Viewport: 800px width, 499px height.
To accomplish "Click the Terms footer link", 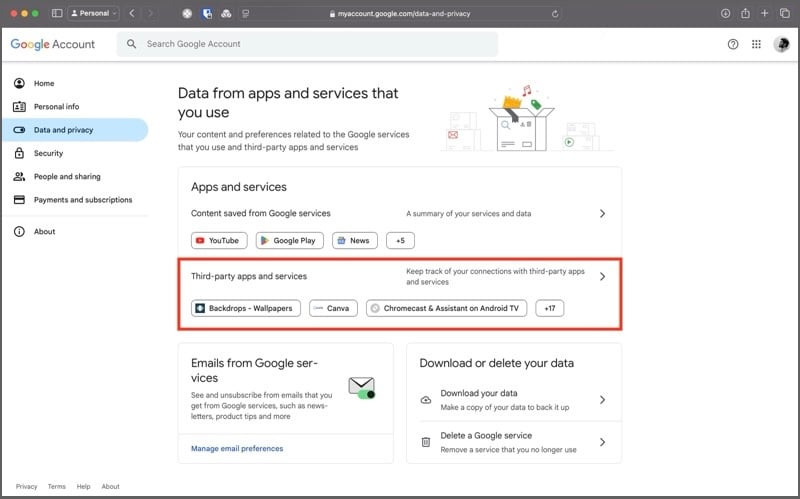I will pos(57,487).
